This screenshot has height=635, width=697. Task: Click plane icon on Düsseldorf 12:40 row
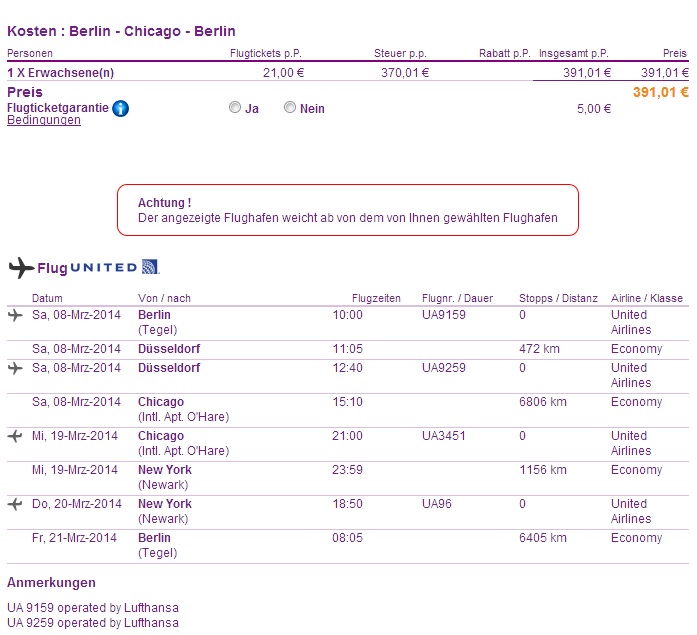(x=15, y=368)
